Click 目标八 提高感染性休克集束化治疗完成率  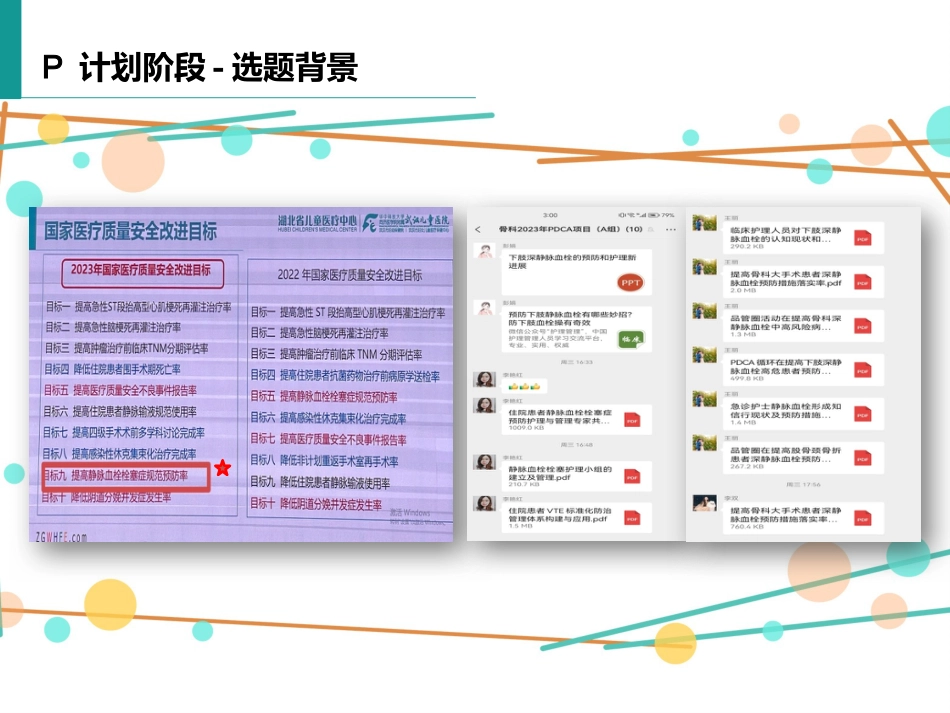[119, 454]
